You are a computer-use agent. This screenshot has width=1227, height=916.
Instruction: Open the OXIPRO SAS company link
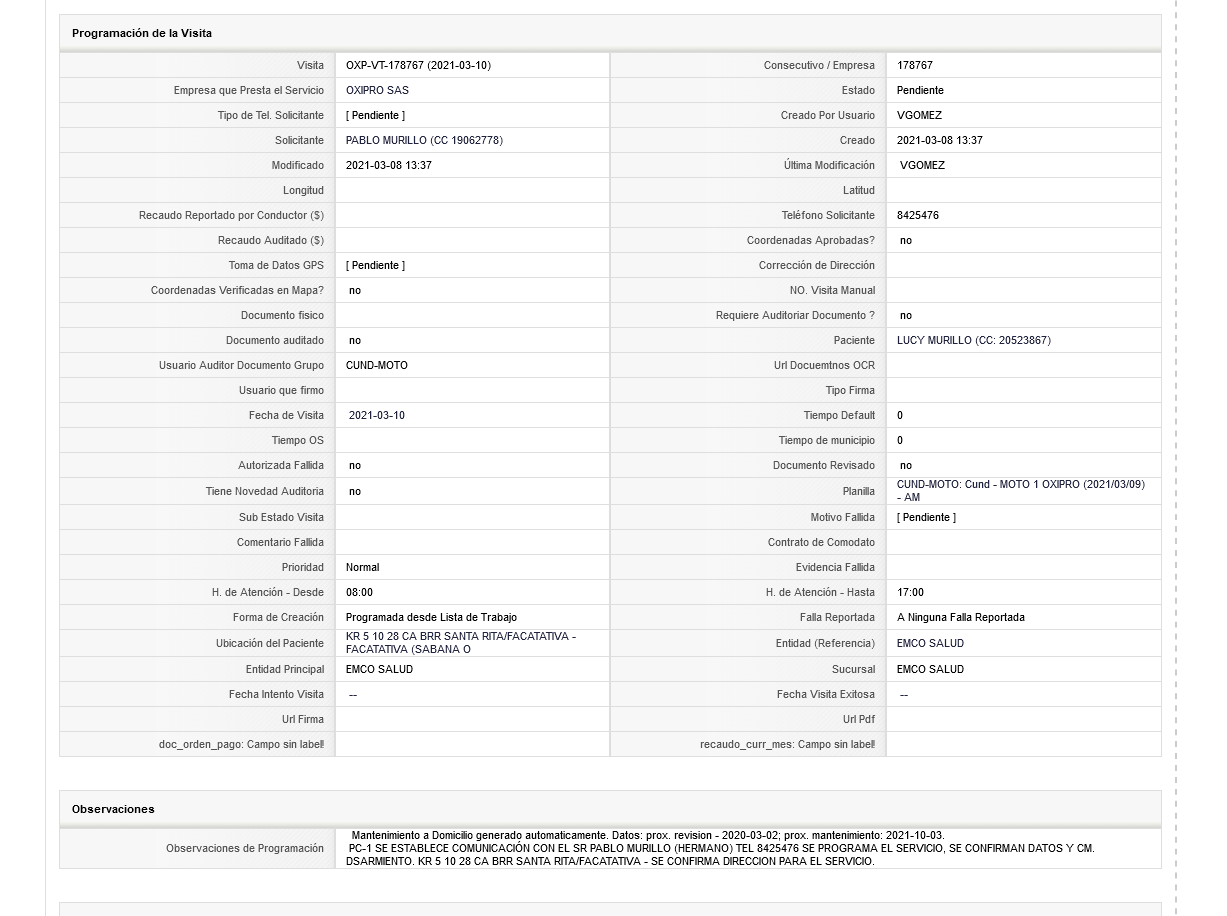(x=377, y=90)
